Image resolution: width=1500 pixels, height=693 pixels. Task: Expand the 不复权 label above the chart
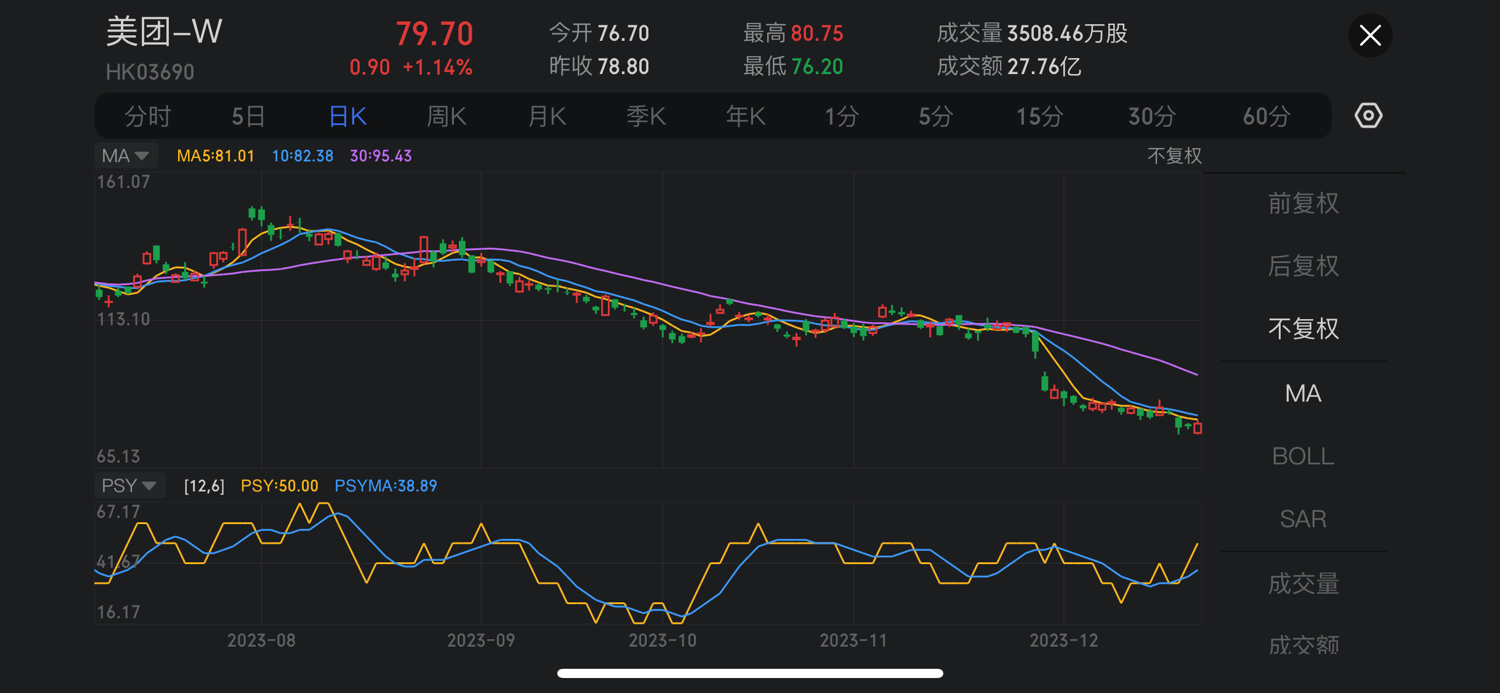pos(1176,155)
